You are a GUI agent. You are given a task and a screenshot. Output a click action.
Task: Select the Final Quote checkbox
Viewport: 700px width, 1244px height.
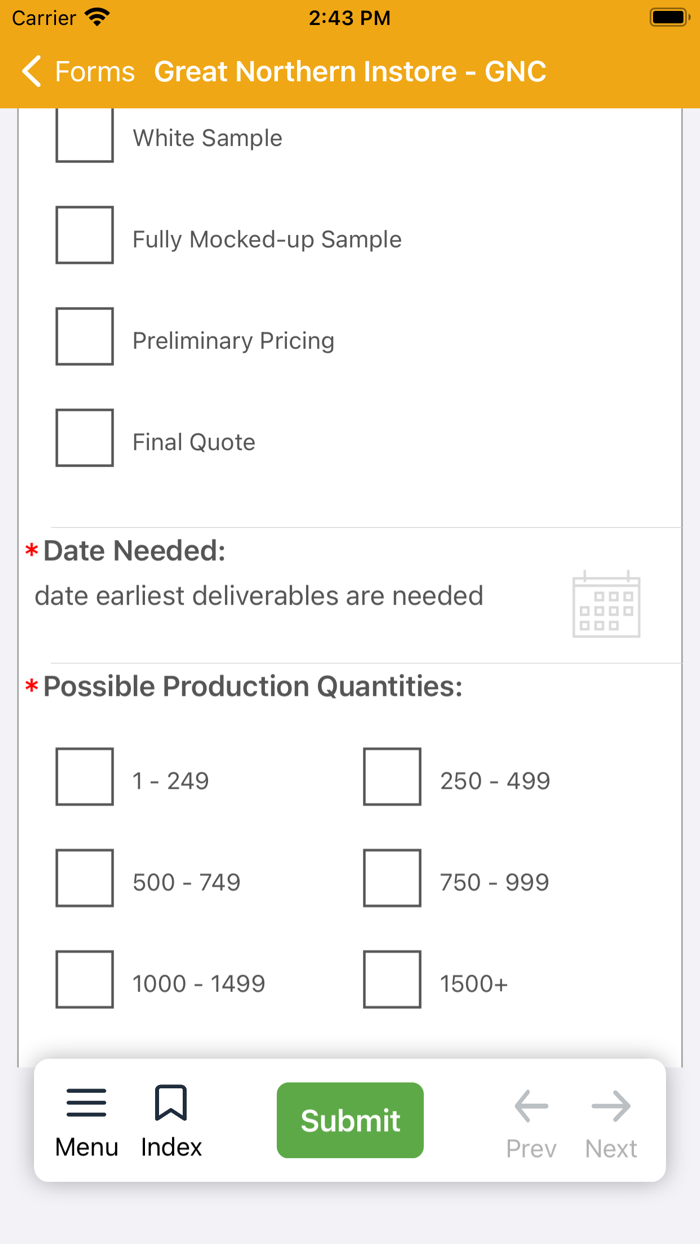(84, 437)
